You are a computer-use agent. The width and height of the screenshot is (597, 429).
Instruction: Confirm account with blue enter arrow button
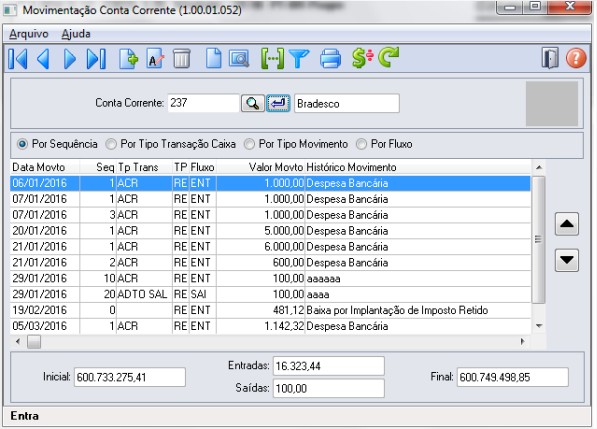(x=278, y=103)
